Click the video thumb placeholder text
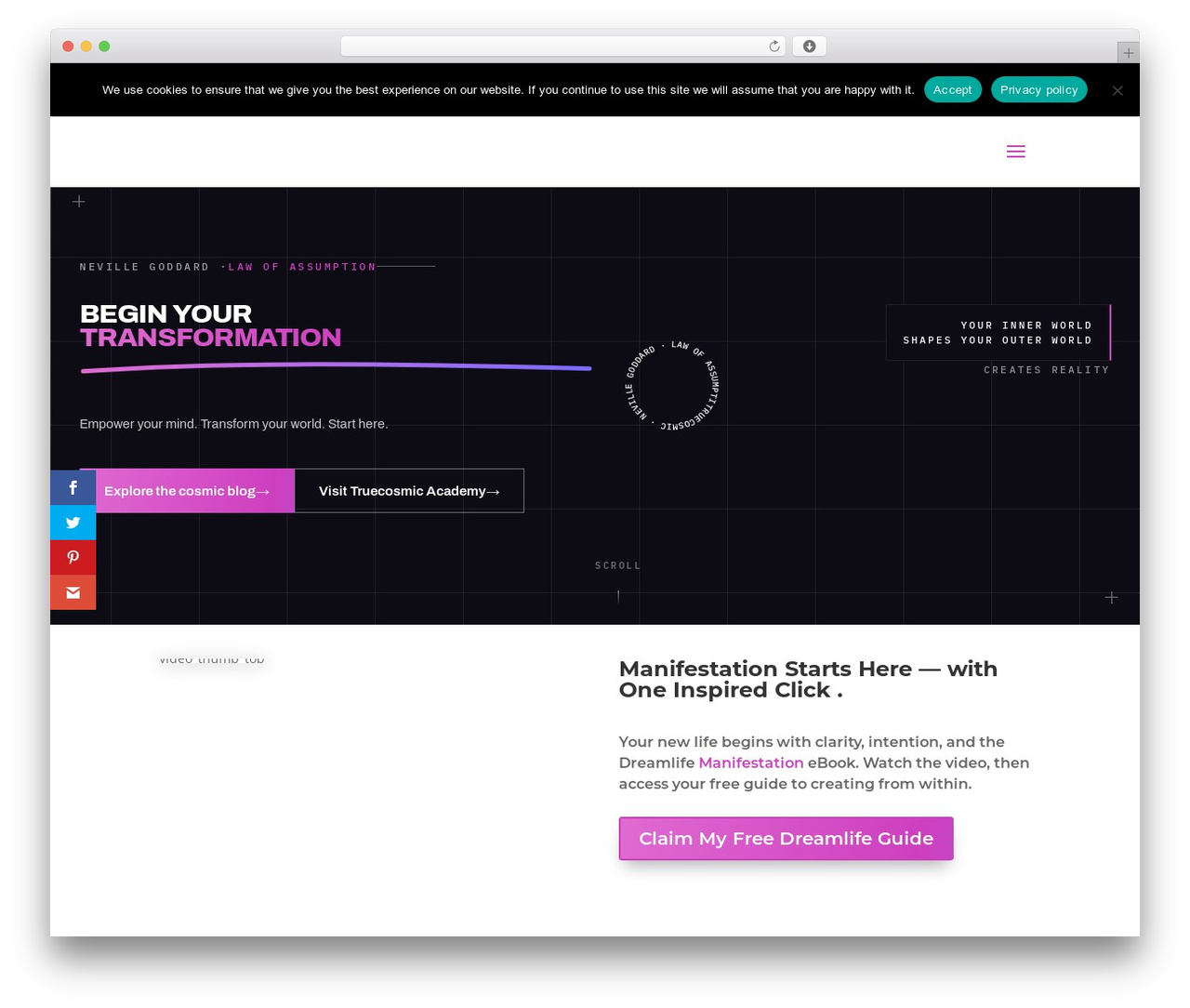 click(x=212, y=659)
